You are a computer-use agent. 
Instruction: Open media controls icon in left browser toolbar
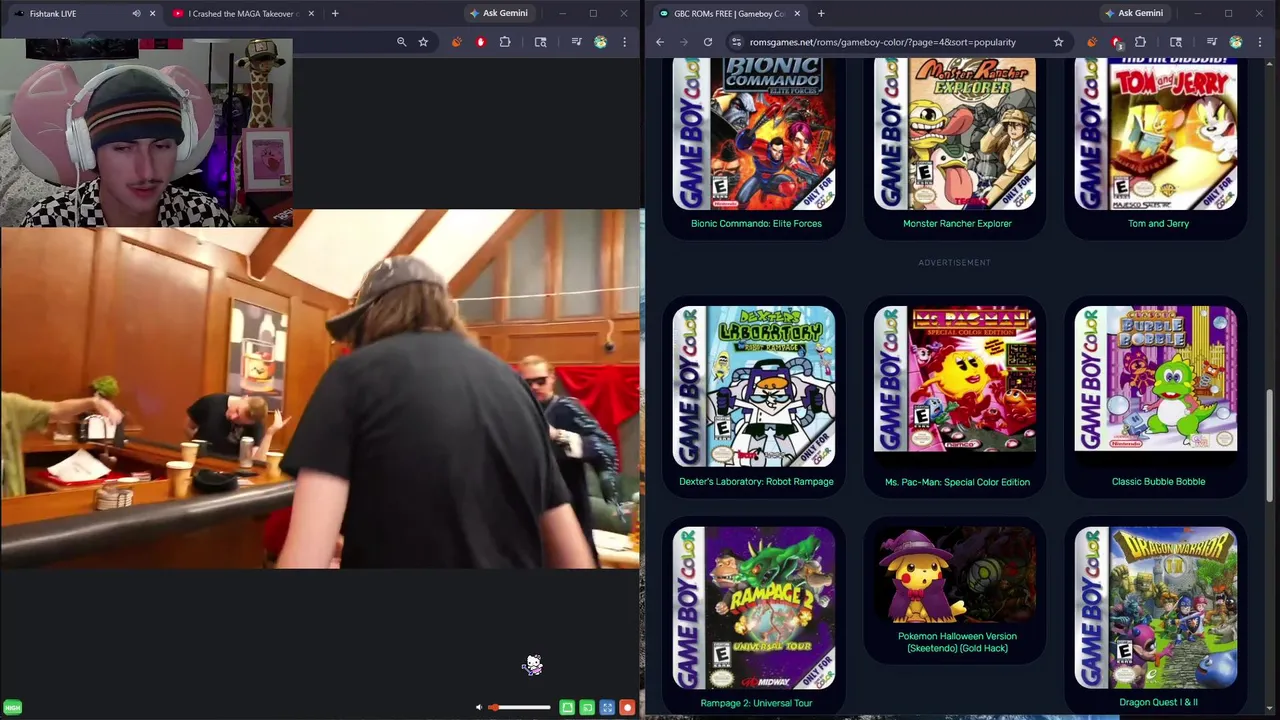(576, 42)
